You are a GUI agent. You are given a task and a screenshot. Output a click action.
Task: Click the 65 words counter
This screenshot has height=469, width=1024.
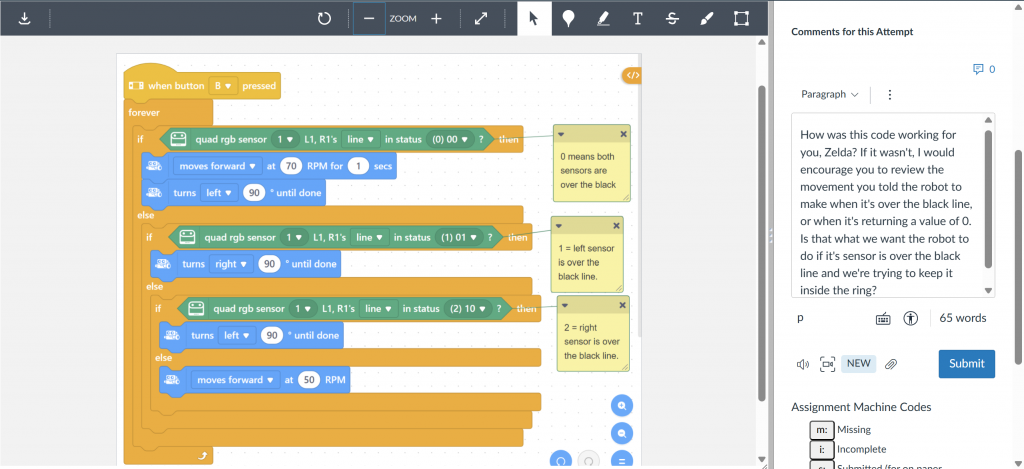coord(963,319)
